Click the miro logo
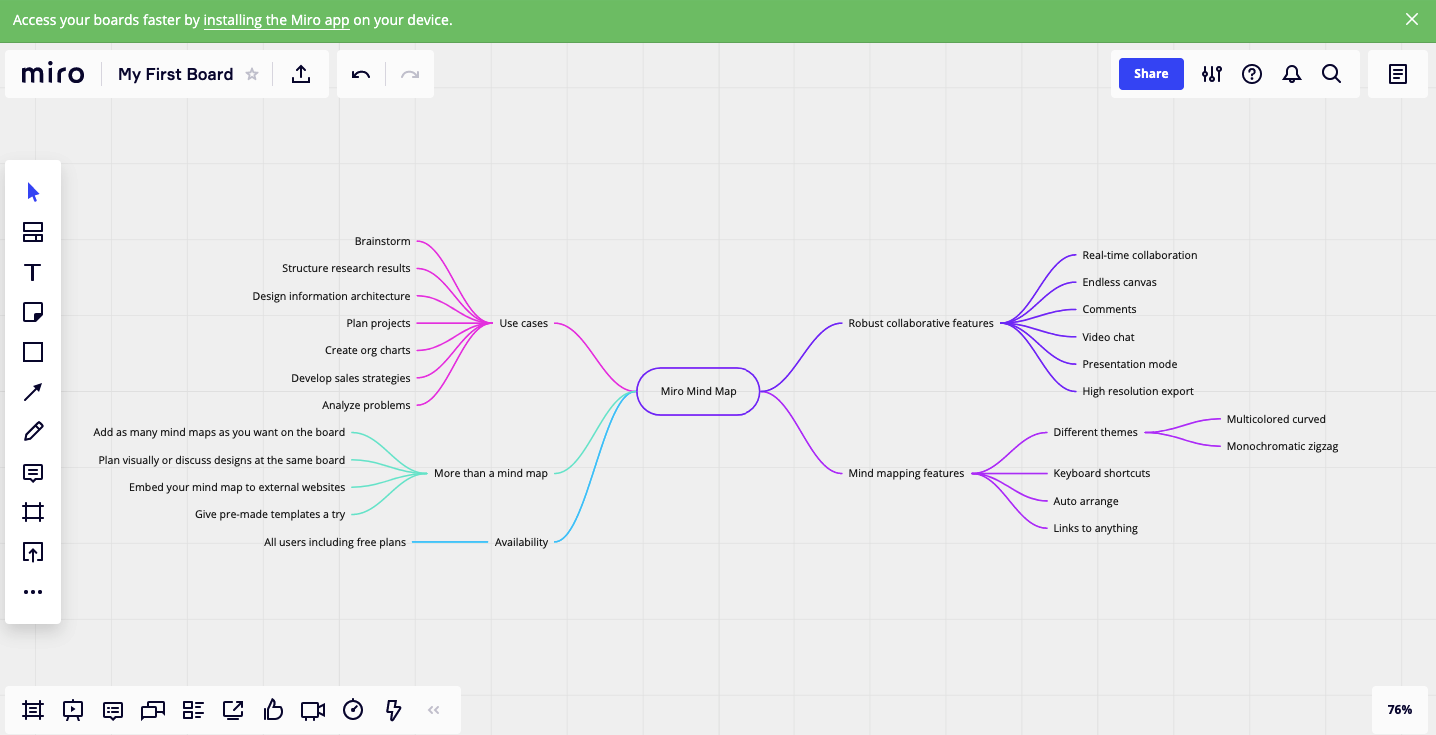The height and width of the screenshot is (735, 1436). [x=53, y=74]
